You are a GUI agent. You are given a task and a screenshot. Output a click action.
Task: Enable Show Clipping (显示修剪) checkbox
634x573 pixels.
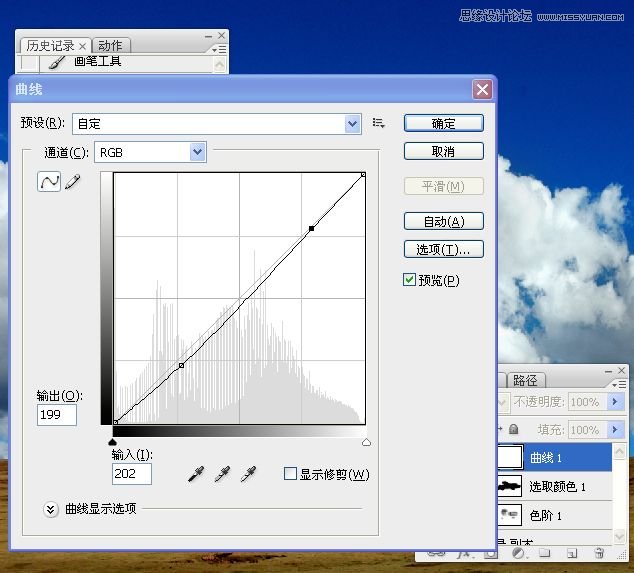click(x=290, y=474)
